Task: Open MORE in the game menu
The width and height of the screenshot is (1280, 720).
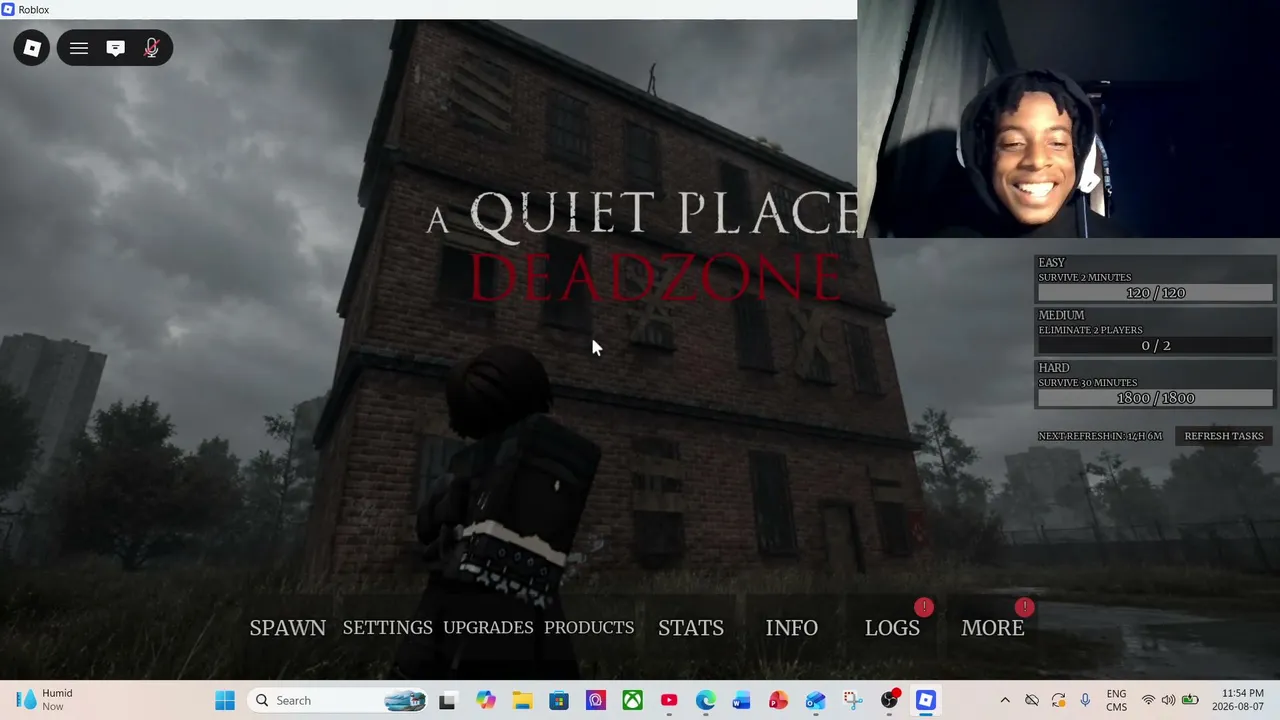Action: click(993, 628)
